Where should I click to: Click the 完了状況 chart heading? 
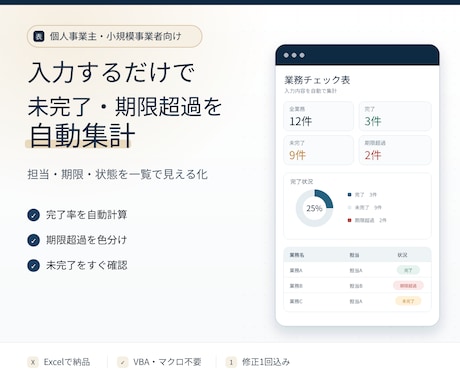pyautogui.click(x=302, y=182)
